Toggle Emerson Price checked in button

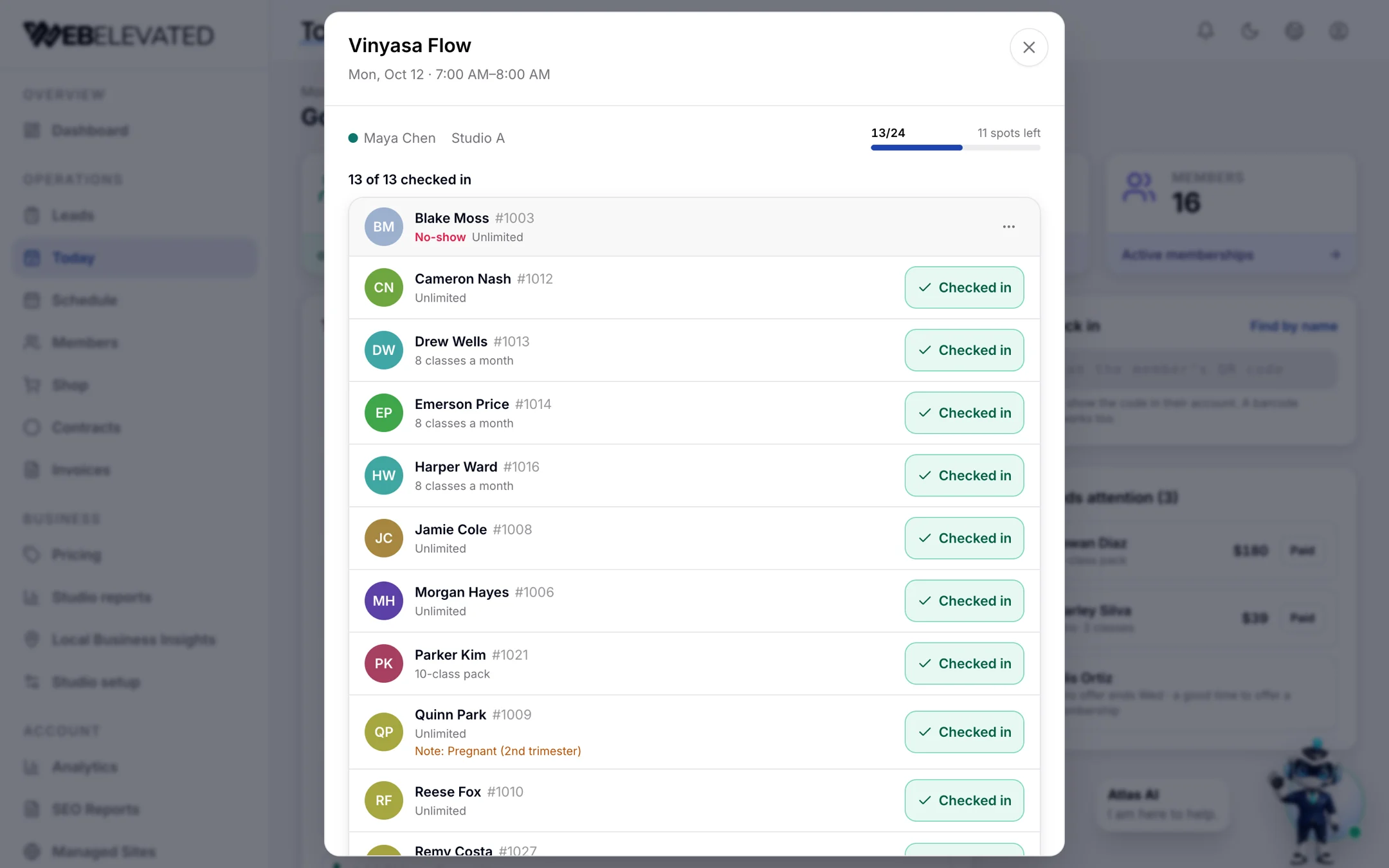pyautogui.click(x=964, y=413)
